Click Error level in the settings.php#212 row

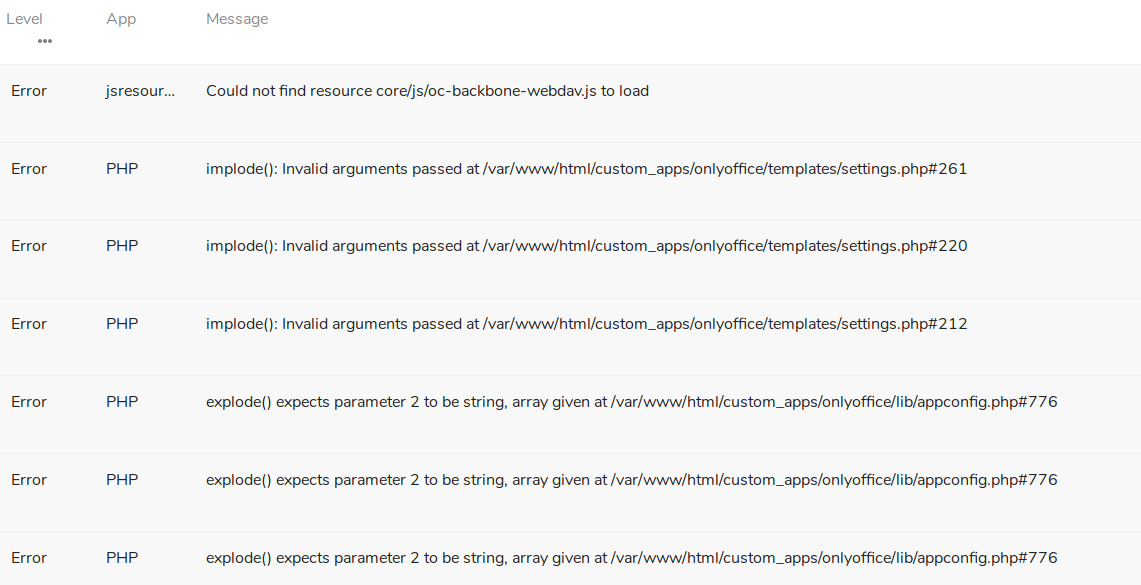(x=29, y=324)
